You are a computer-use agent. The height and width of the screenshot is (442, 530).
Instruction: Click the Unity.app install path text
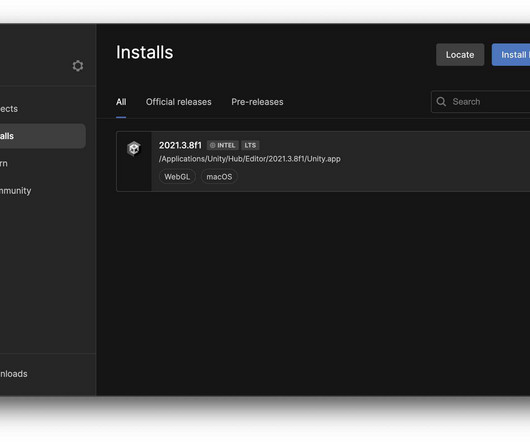(249, 159)
